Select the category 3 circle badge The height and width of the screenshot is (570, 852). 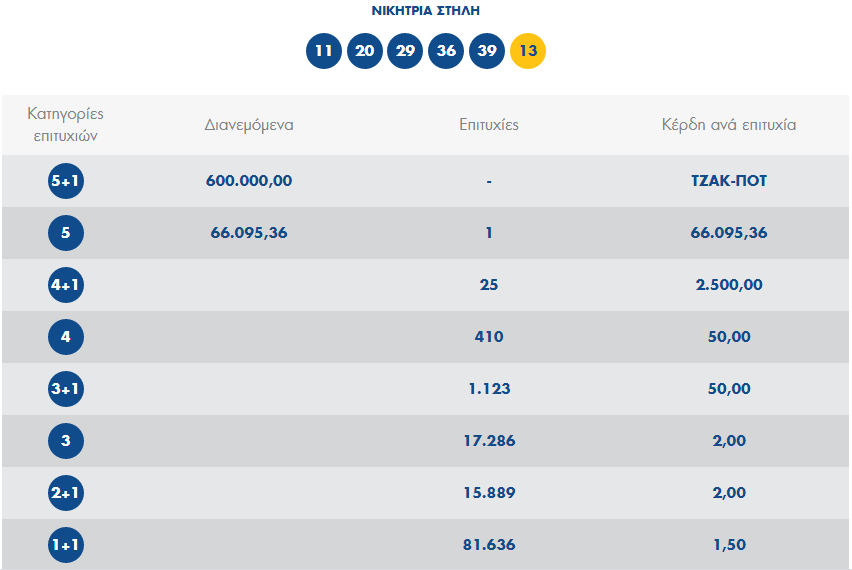click(66, 441)
